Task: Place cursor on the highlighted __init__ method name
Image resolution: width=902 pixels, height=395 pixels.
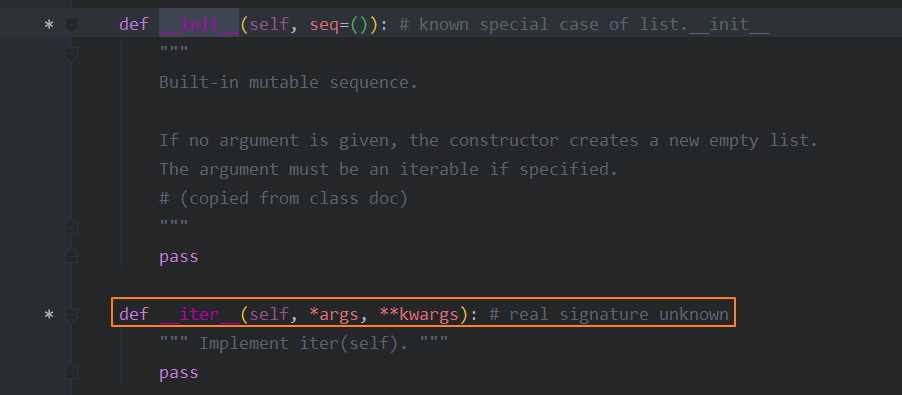Action: [x=199, y=25]
